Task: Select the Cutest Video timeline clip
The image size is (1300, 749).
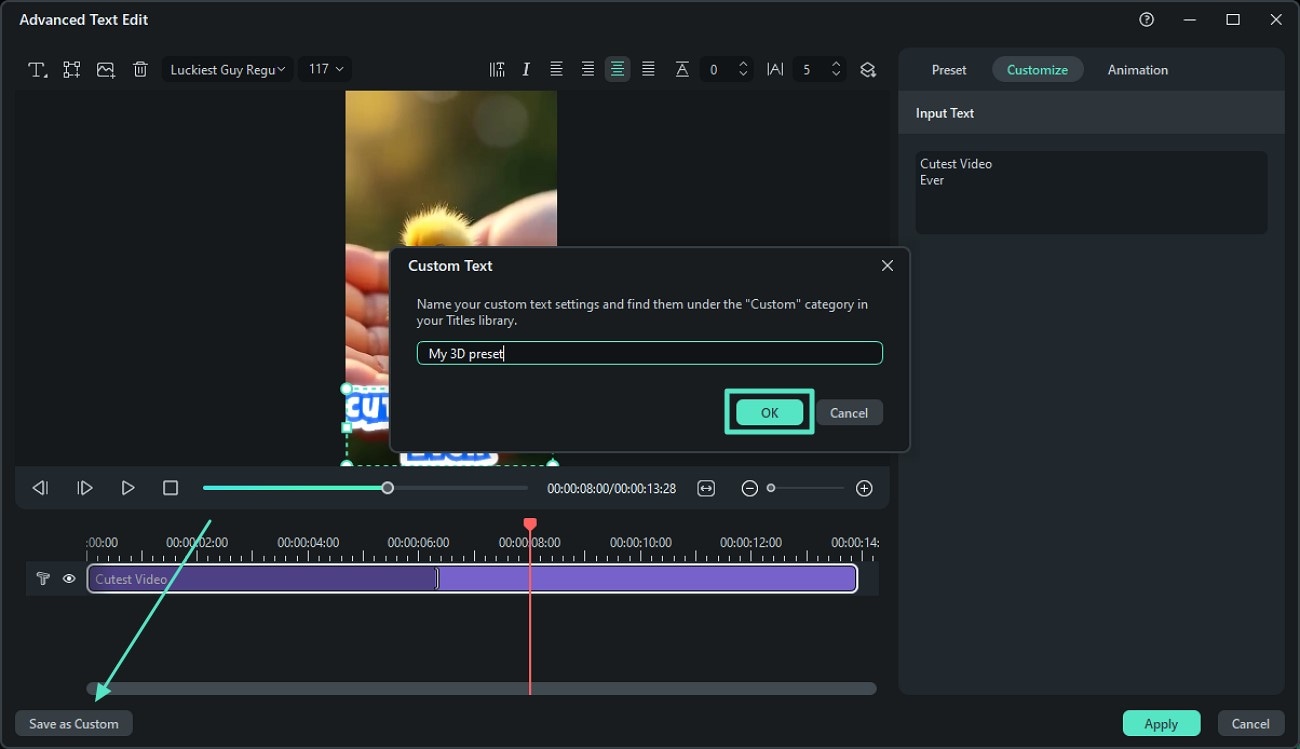Action: [472, 579]
